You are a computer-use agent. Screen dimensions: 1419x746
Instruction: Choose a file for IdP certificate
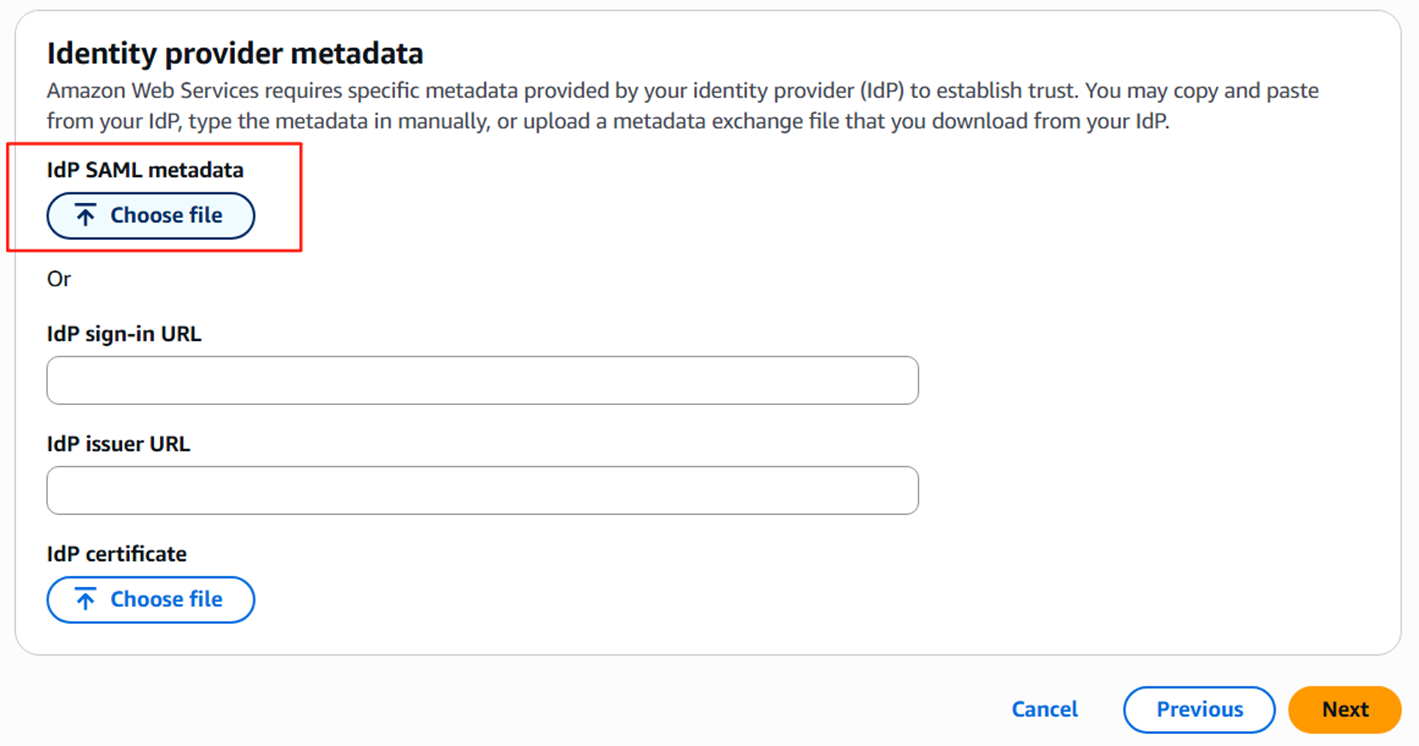pos(151,600)
